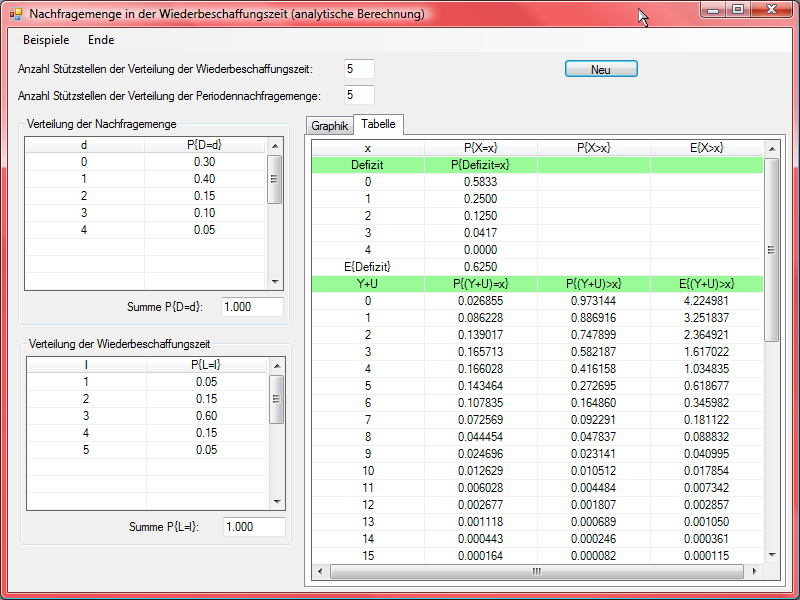Select the 0.60 probability cell for l=3
Screen dimensions: 800x600
coord(204,417)
